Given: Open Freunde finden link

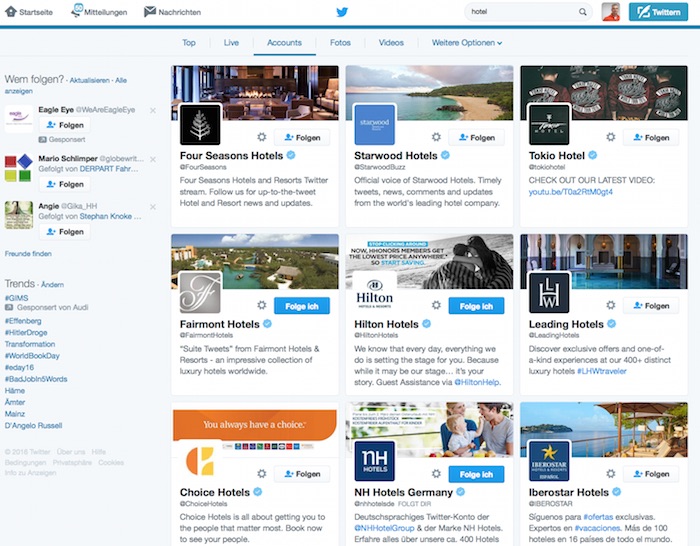Looking at the screenshot, I should pos(28,254).
